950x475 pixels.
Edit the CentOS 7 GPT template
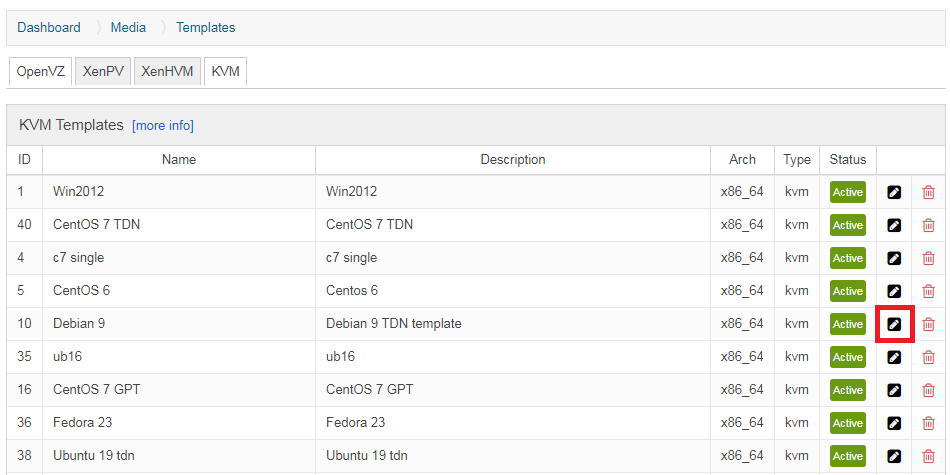point(894,390)
